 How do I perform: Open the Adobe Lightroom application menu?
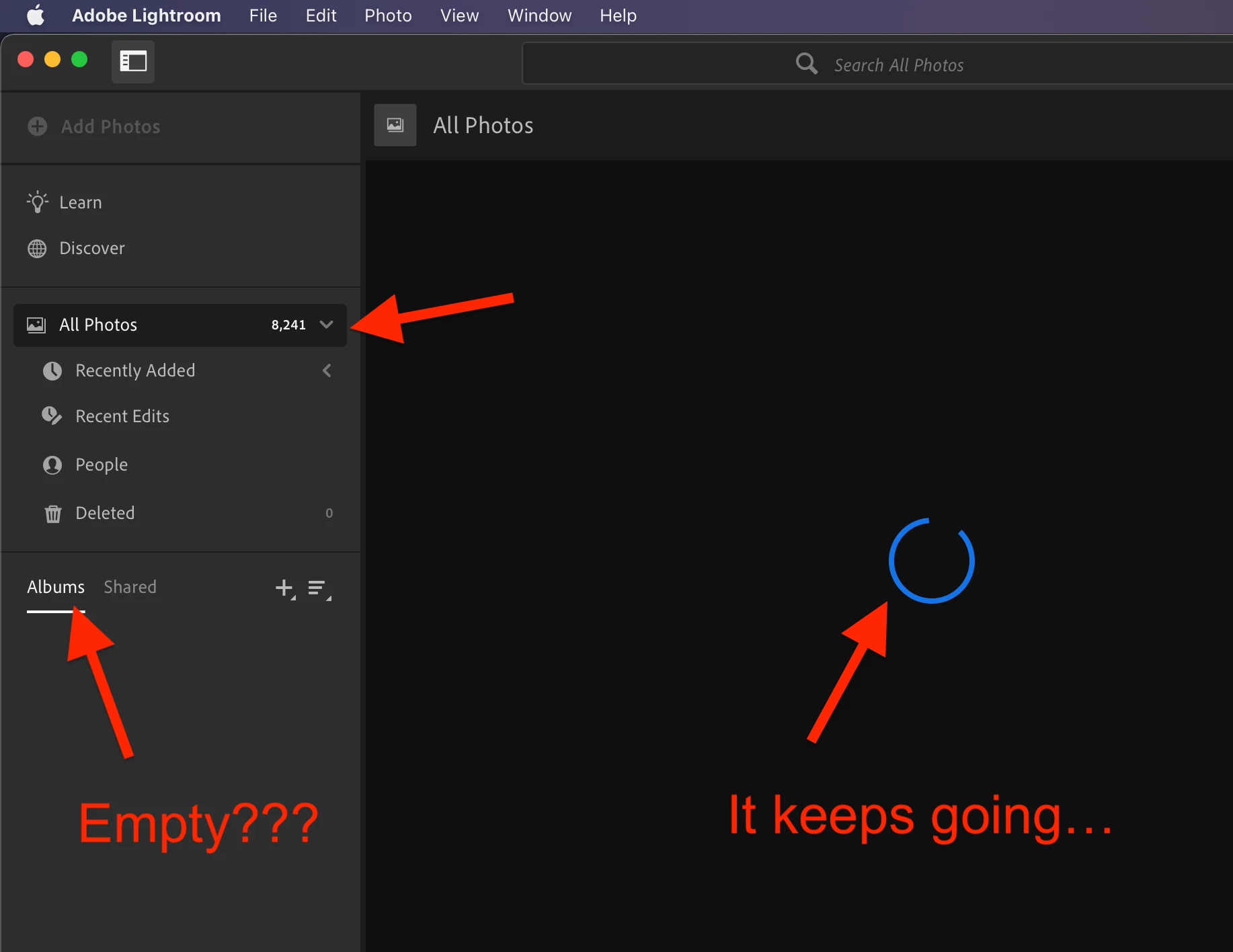(x=146, y=15)
